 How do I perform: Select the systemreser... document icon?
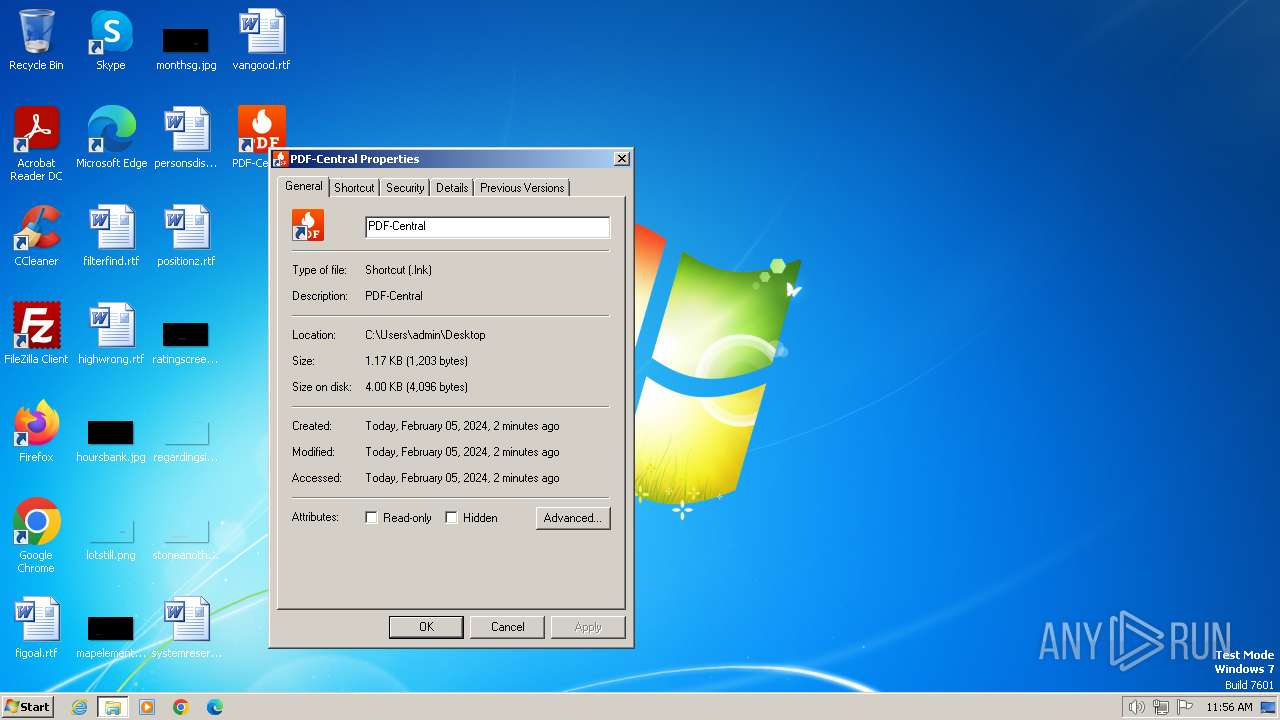(x=186, y=628)
